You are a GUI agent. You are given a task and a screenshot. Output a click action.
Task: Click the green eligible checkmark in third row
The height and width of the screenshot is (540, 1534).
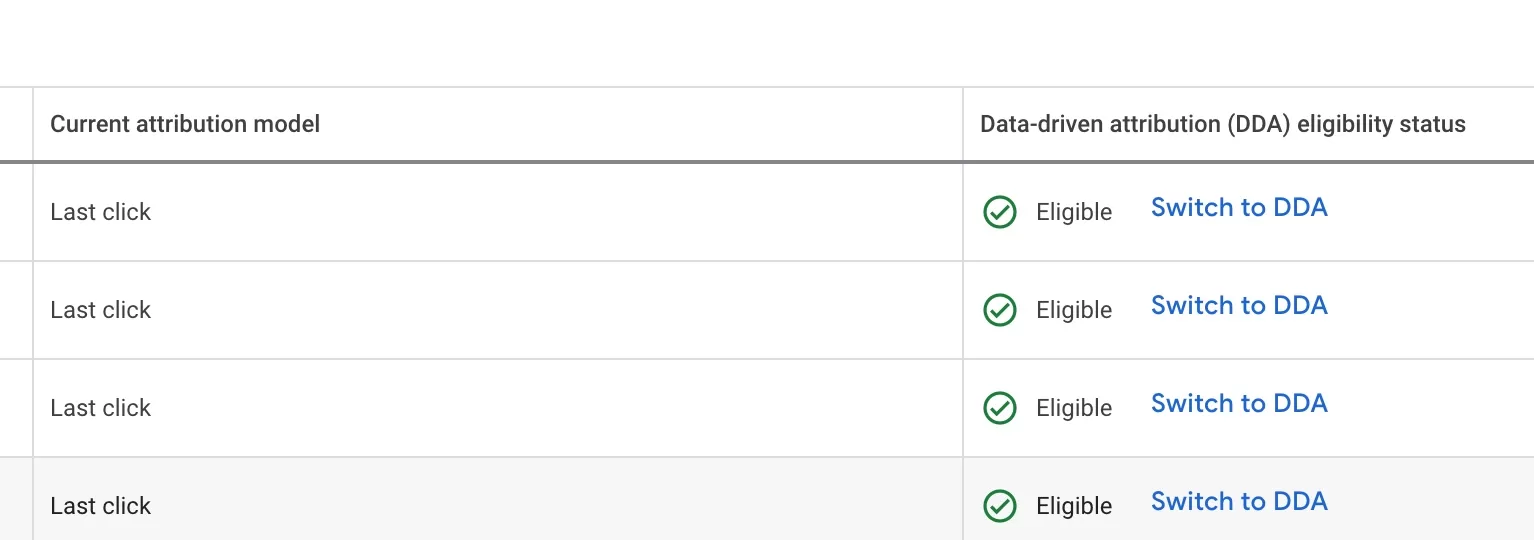coord(999,408)
